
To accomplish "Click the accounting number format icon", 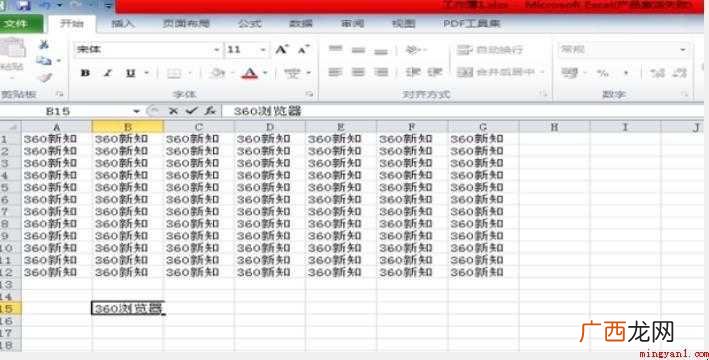I will pos(569,72).
